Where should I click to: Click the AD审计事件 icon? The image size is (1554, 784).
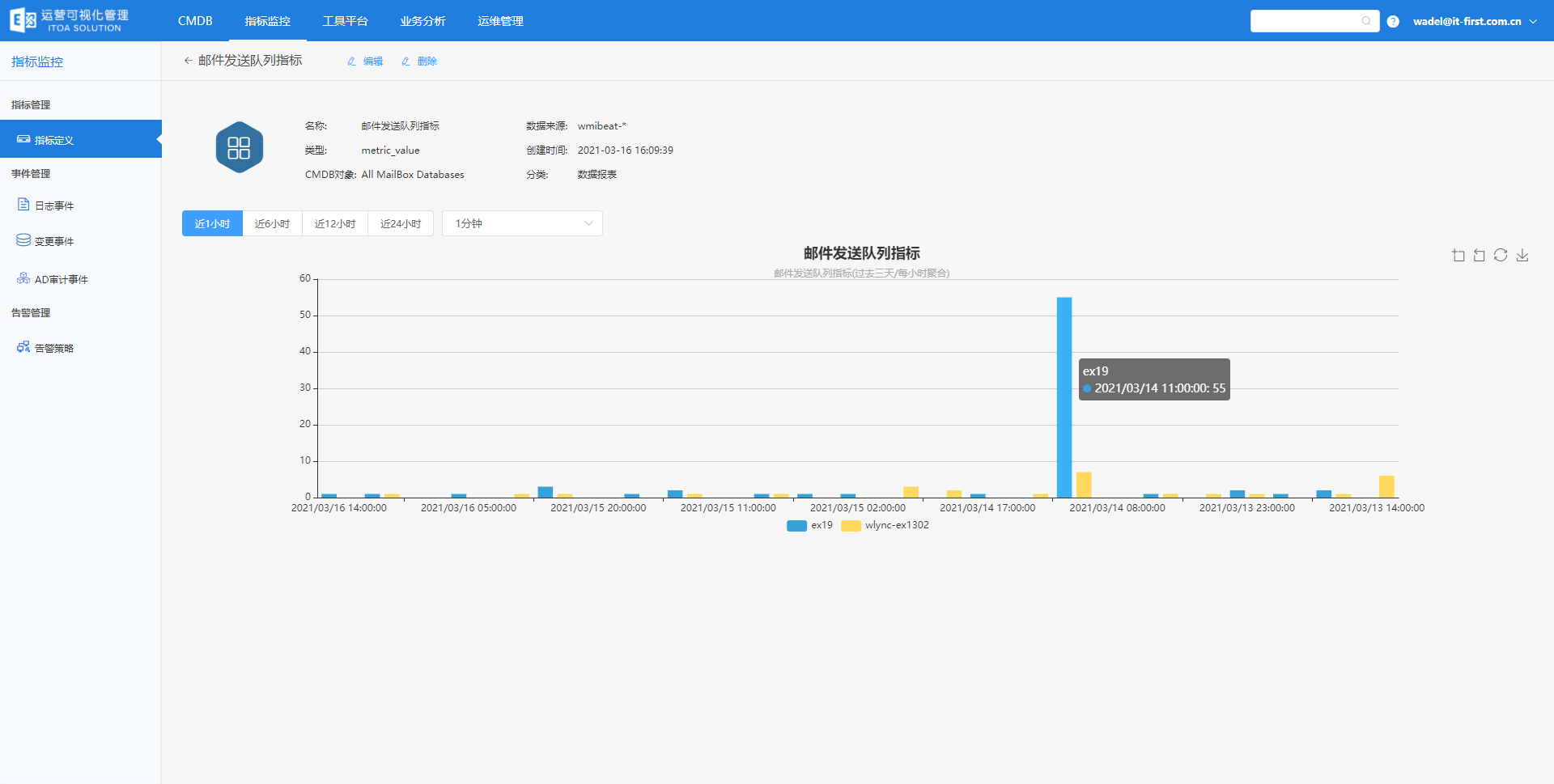(23, 278)
